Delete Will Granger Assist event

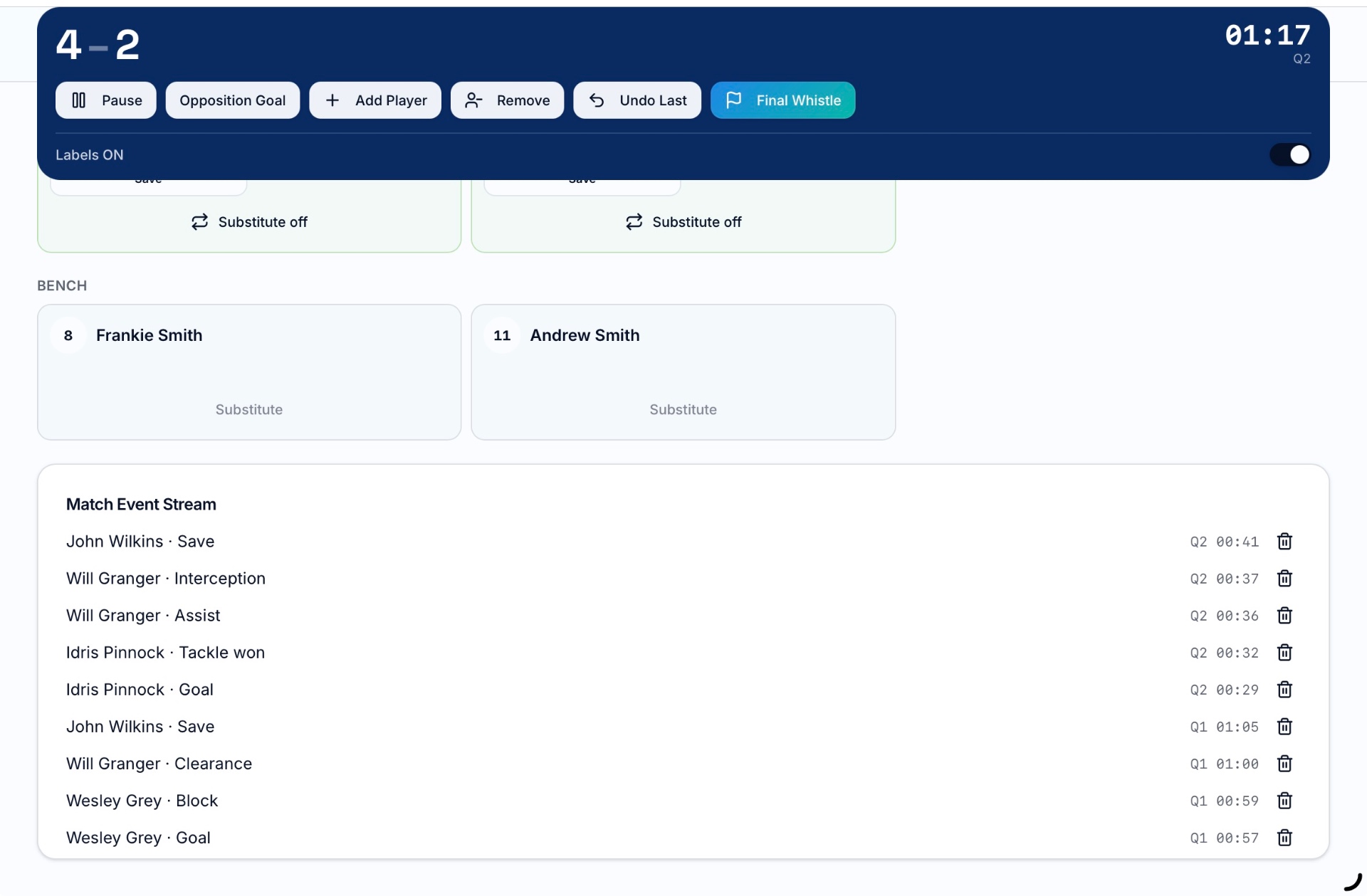click(1284, 616)
